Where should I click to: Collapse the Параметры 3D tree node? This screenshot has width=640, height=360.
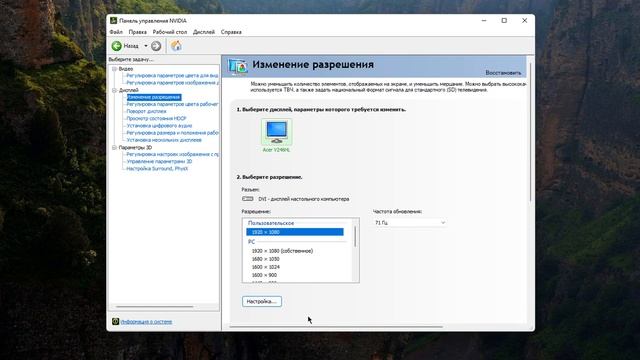115,147
